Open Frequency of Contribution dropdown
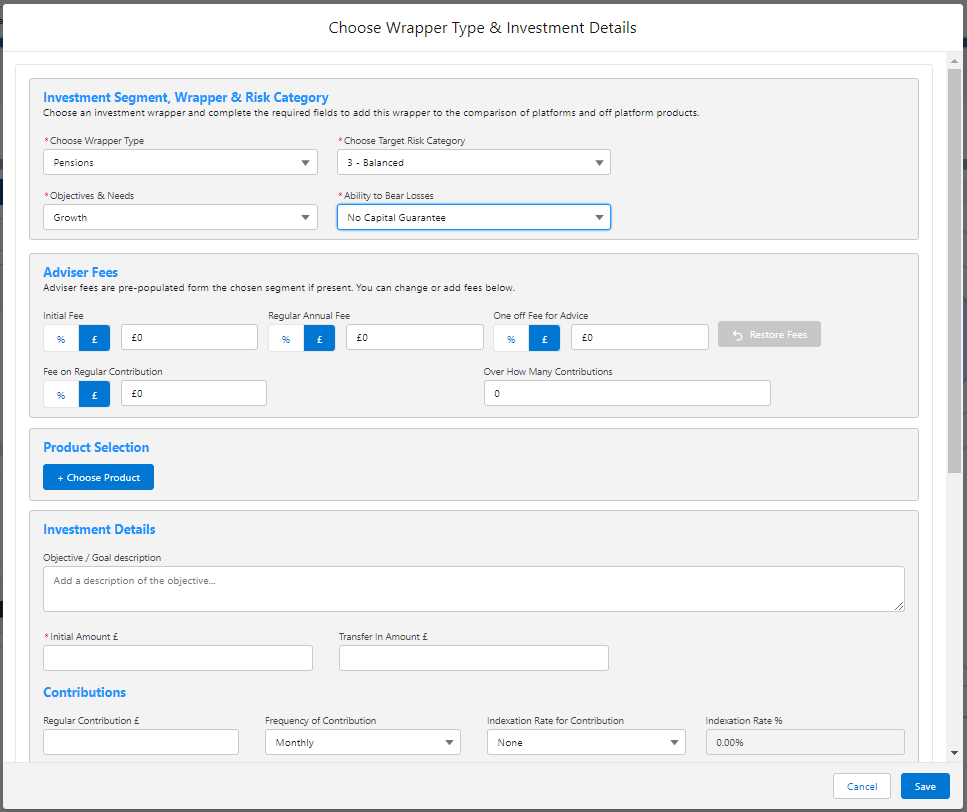967x812 pixels. click(362, 742)
